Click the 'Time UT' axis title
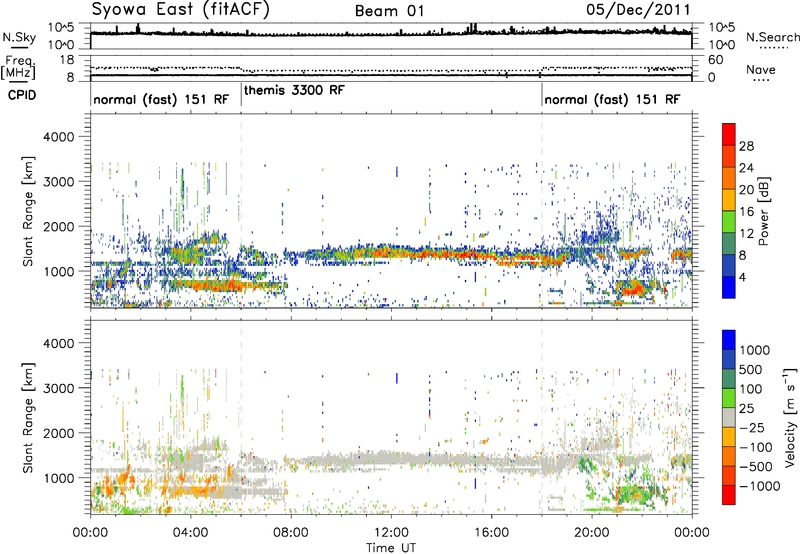 [391, 547]
